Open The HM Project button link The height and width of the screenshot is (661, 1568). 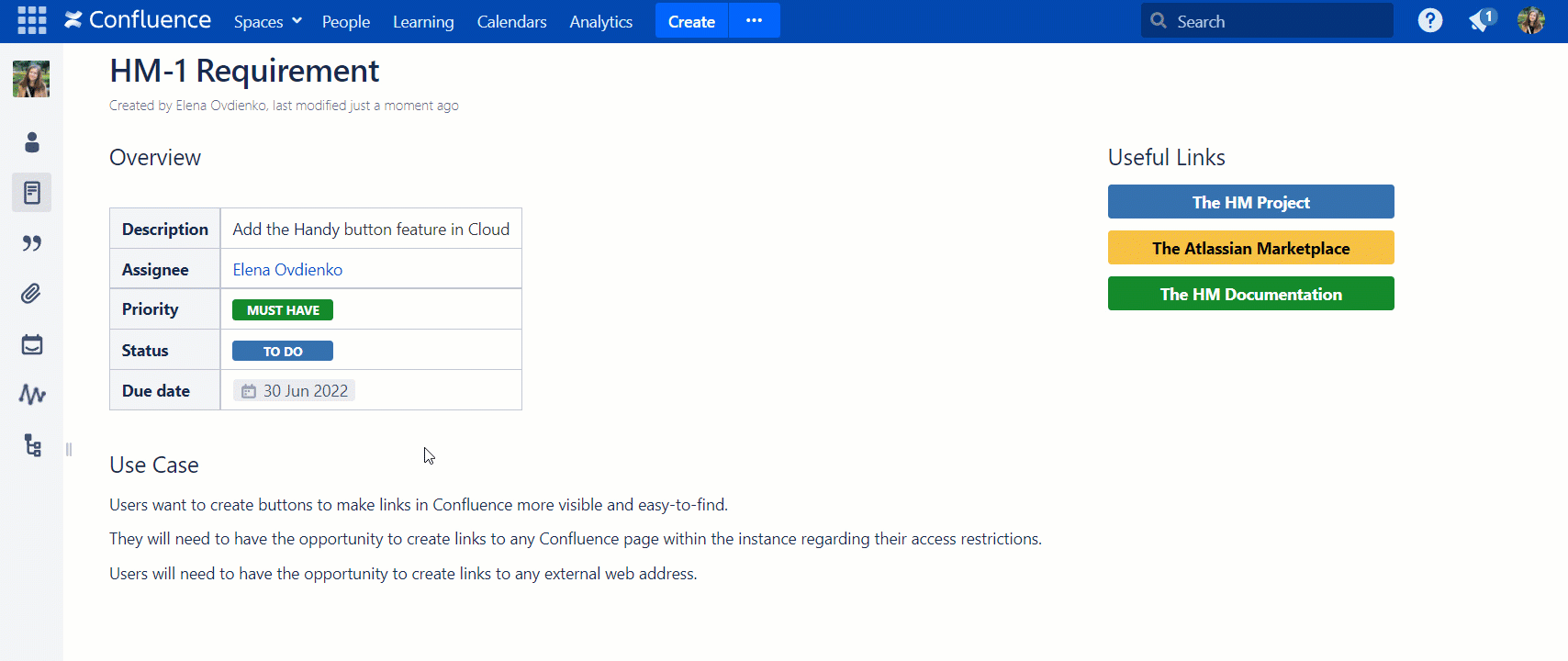click(1250, 202)
